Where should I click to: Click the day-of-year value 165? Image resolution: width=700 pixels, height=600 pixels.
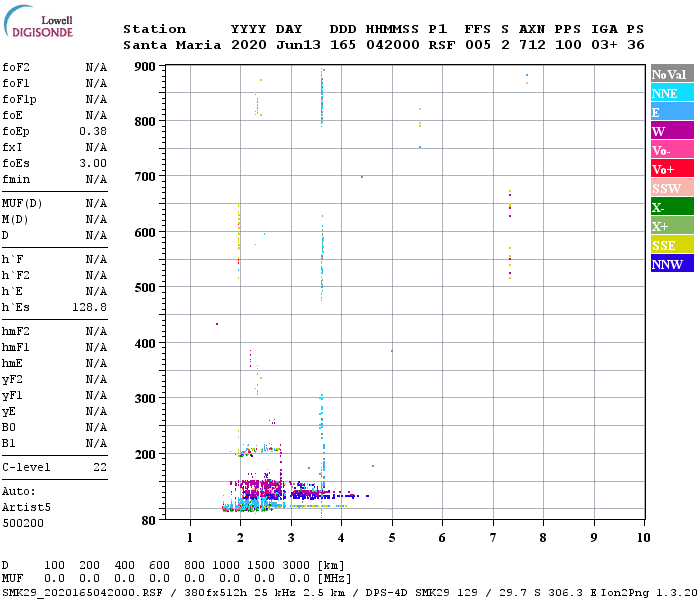click(343, 45)
